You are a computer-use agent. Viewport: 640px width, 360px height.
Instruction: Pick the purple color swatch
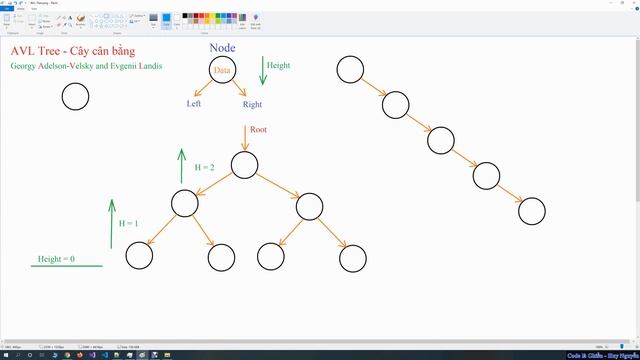click(x=234, y=16)
